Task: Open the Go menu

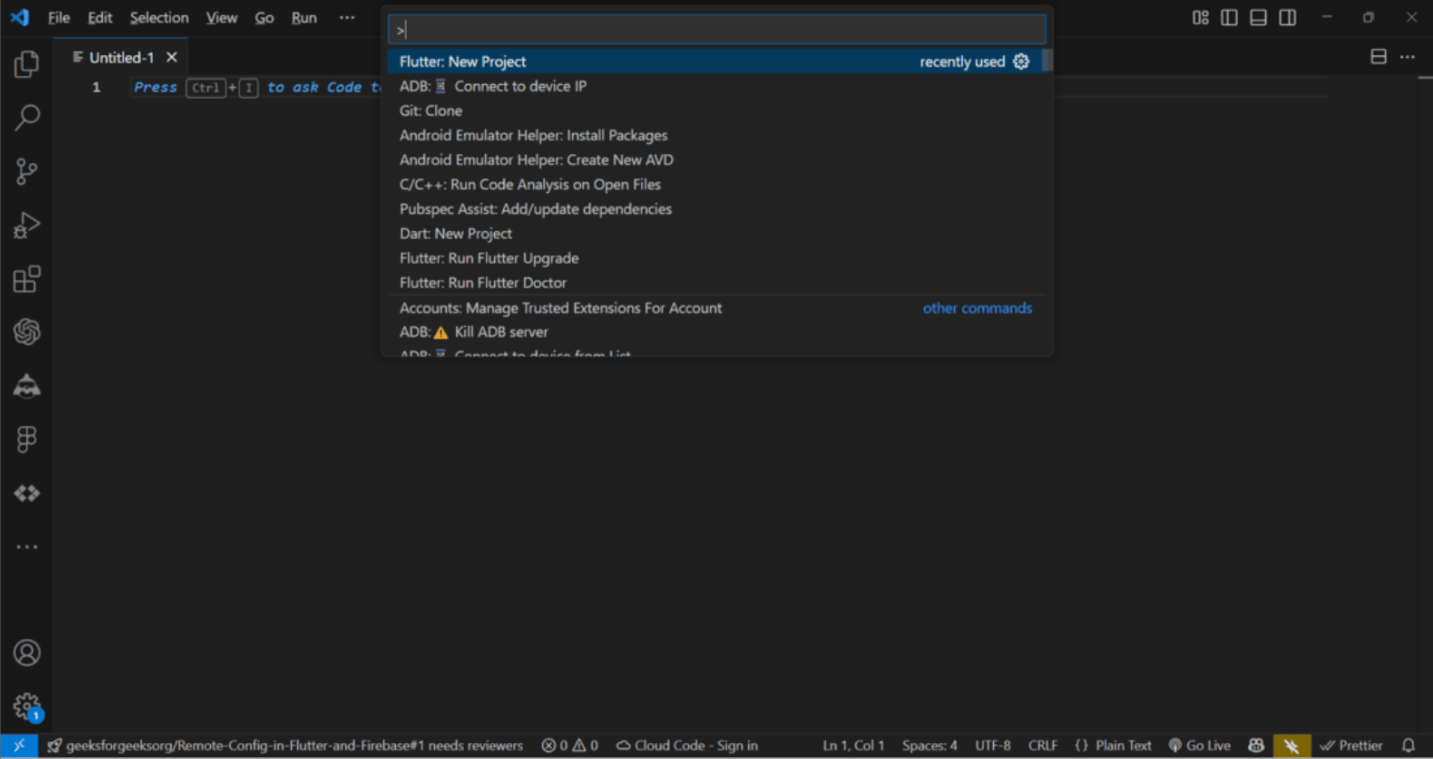Action: point(264,18)
